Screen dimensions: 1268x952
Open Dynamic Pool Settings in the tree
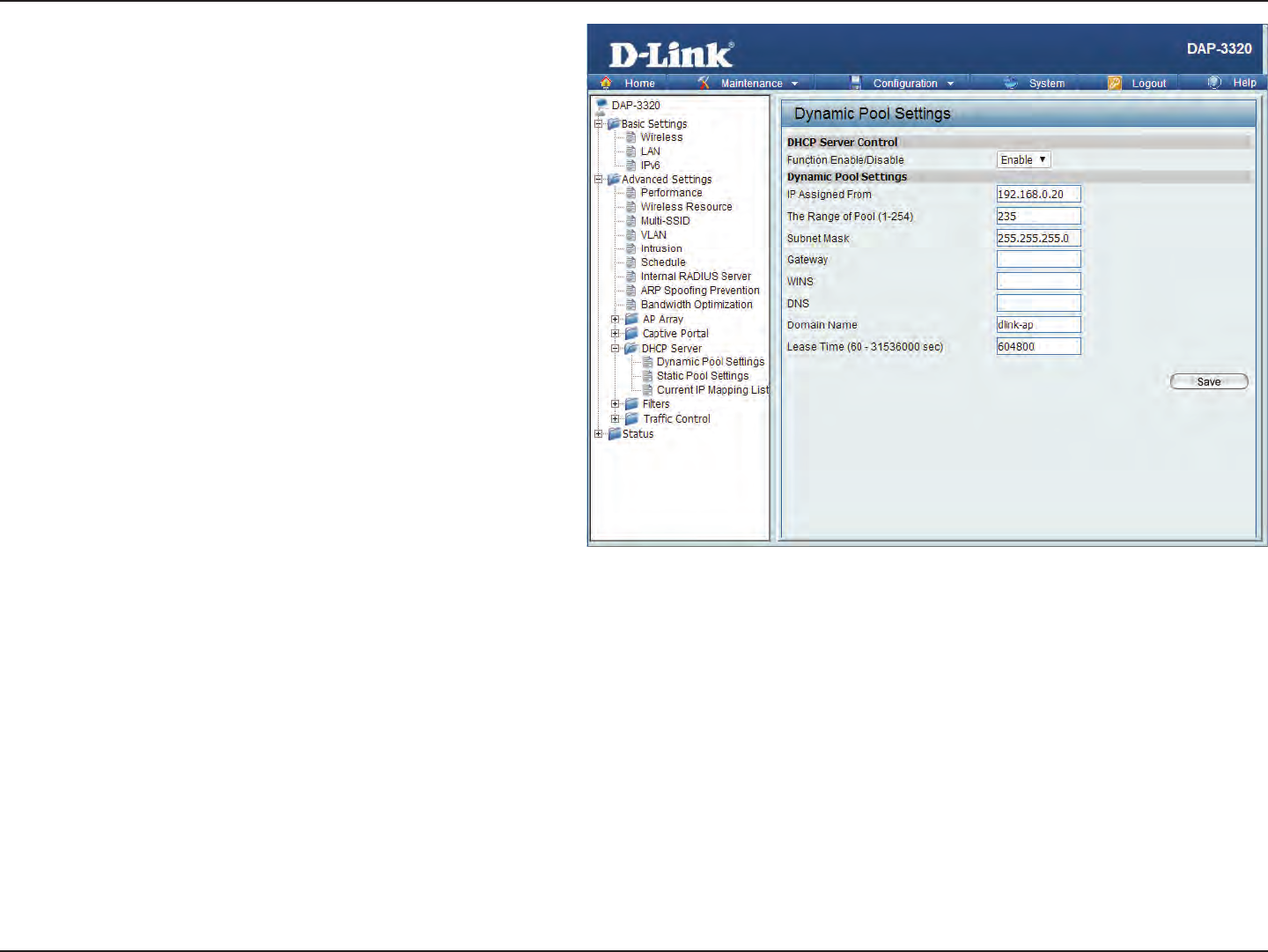tap(711, 362)
